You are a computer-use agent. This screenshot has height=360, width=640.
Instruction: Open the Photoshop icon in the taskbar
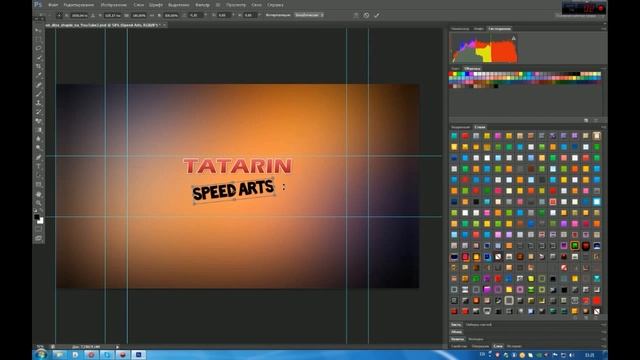(138, 355)
